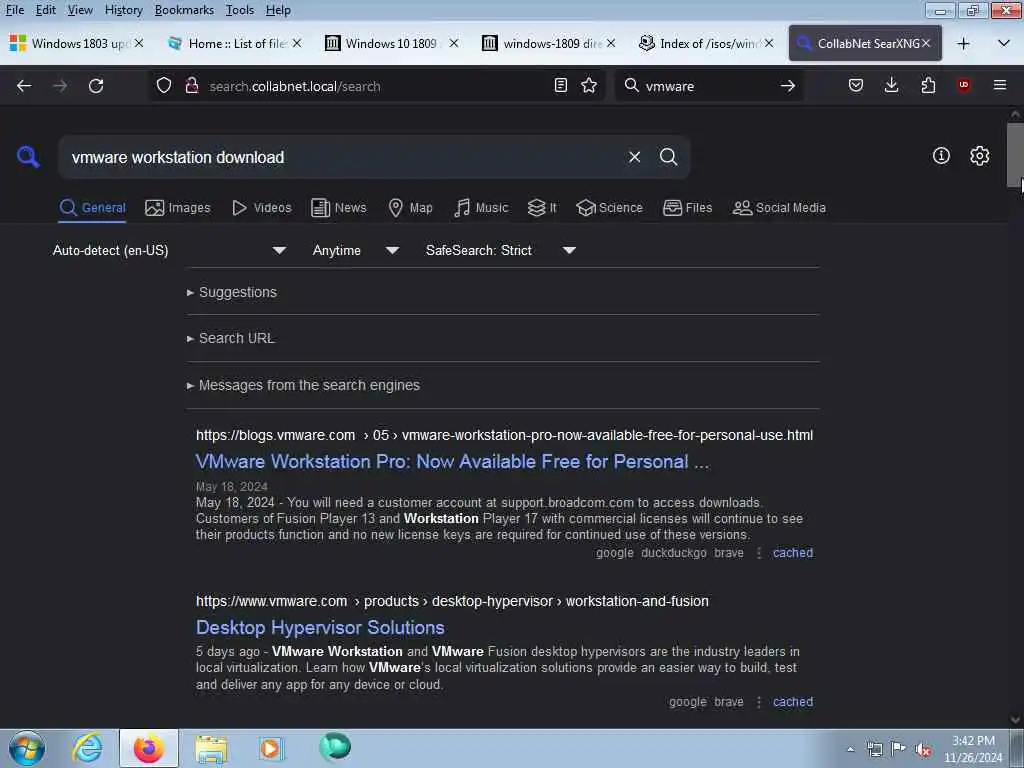Open the Firefox hamburger menu
Screen dimensions: 1024x768
1000,85
